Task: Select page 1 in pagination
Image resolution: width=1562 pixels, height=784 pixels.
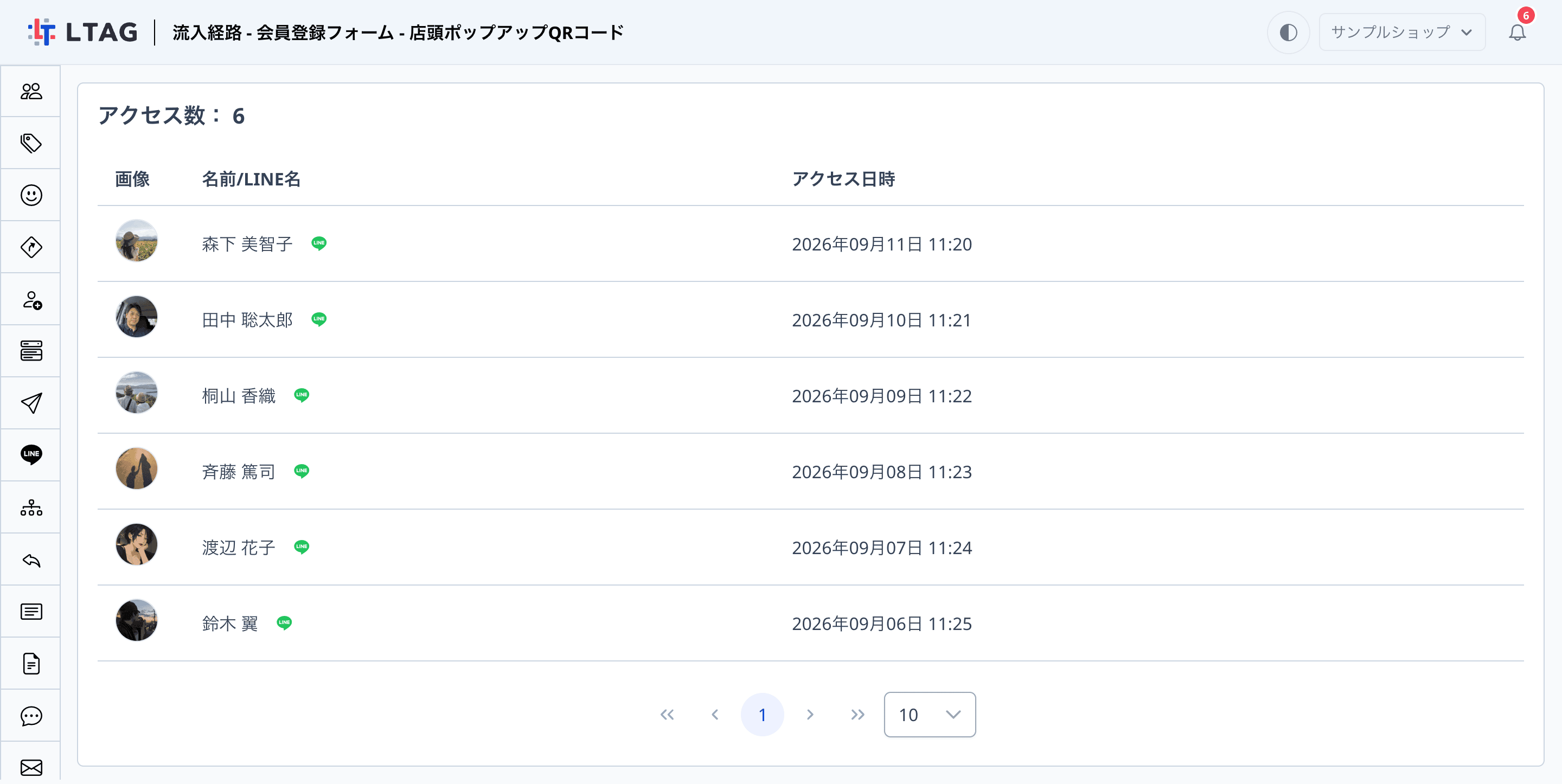Action: point(762,715)
